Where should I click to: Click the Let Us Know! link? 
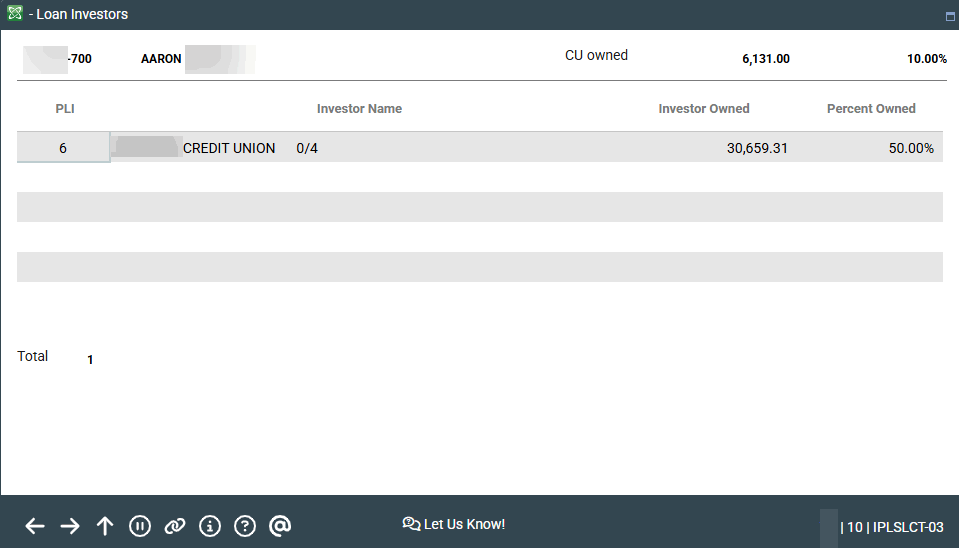click(454, 524)
